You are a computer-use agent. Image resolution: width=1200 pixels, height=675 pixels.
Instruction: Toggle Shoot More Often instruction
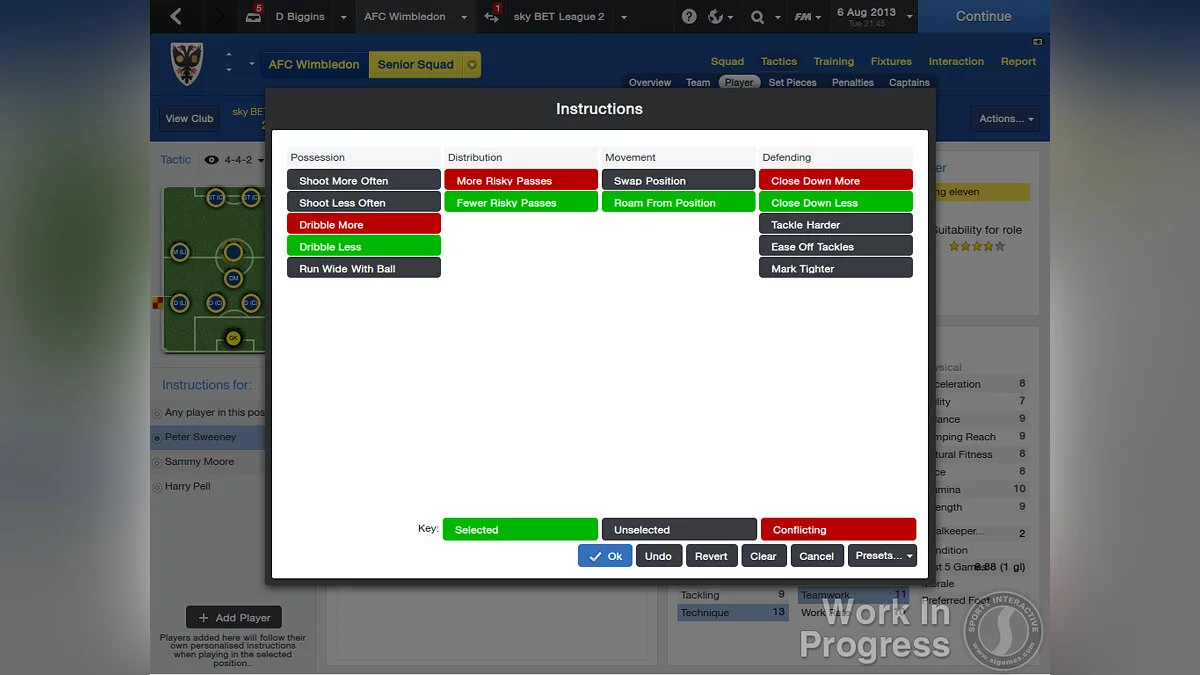[x=364, y=180]
